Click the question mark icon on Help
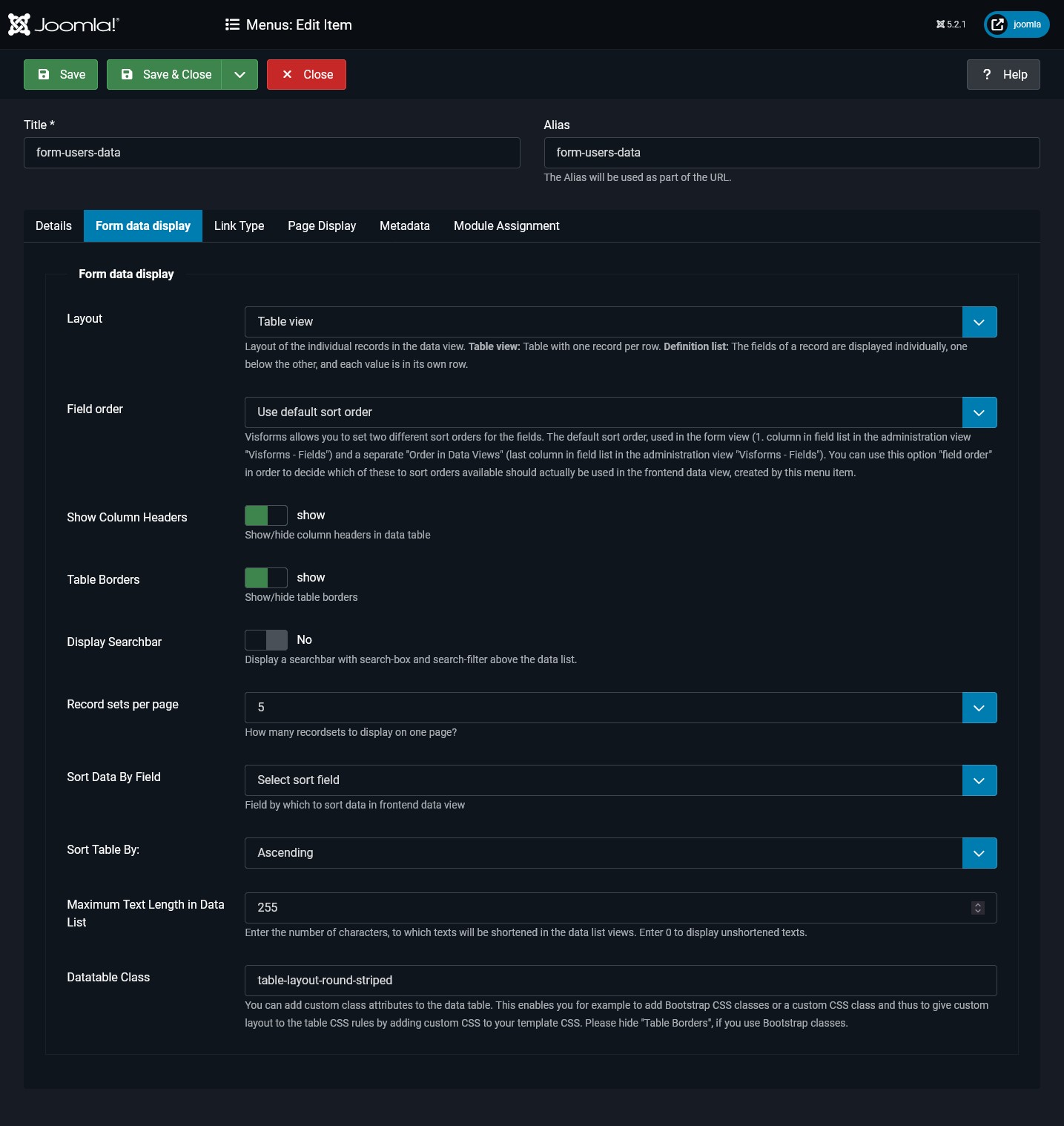This screenshot has height=1126, width=1064. click(986, 74)
